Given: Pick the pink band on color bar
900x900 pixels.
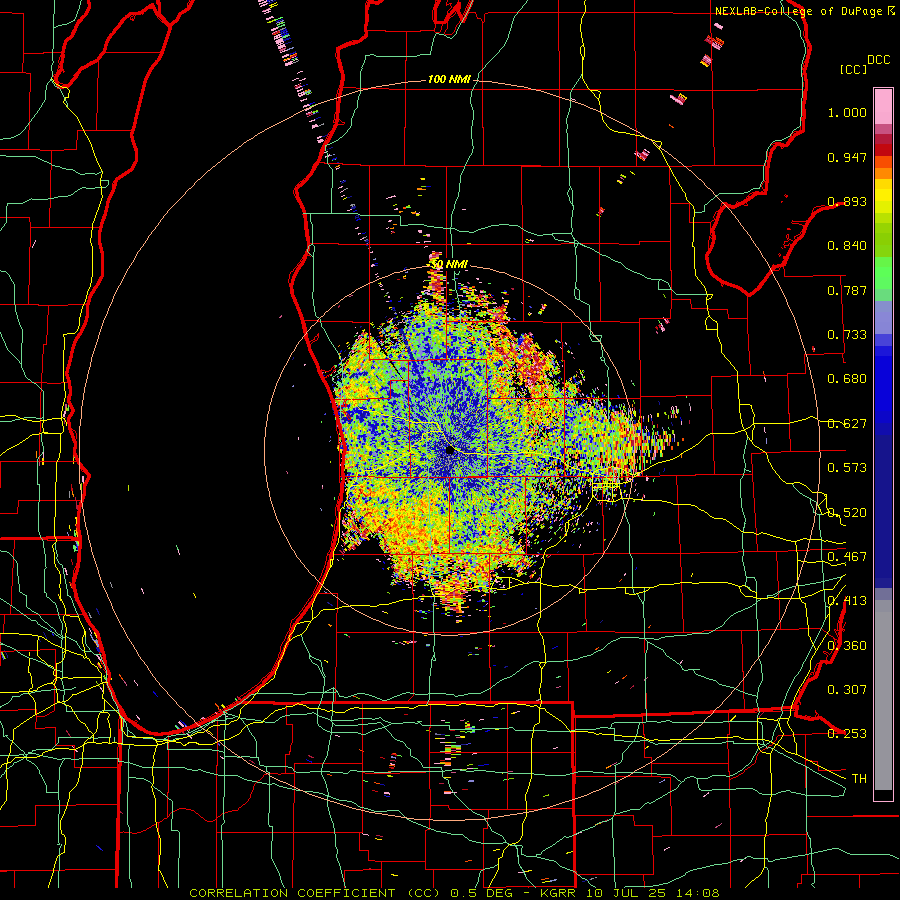Looking at the screenshot, I should click(883, 107).
